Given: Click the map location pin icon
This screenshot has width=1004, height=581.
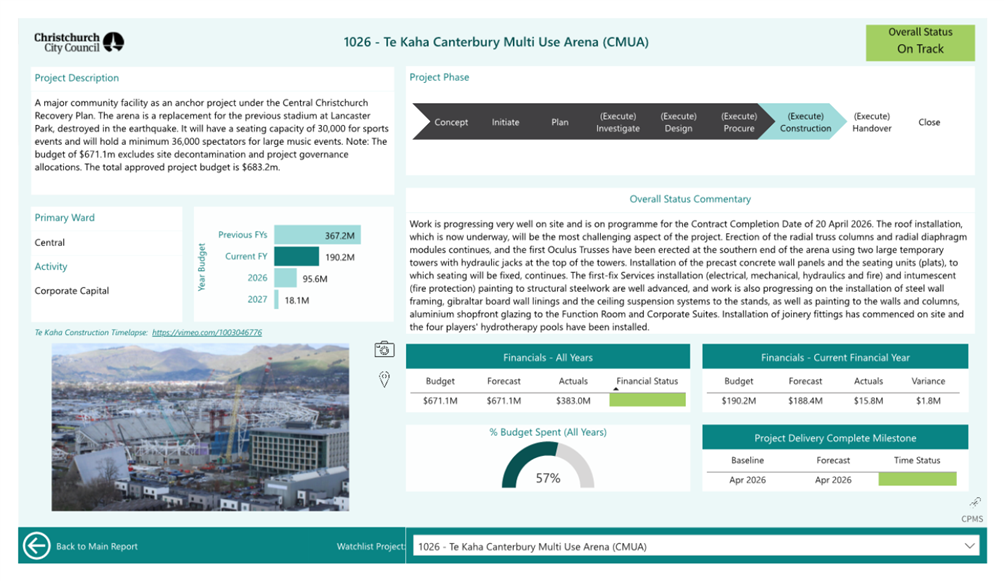Looking at the screenshot, I should [x=384, y=379].
